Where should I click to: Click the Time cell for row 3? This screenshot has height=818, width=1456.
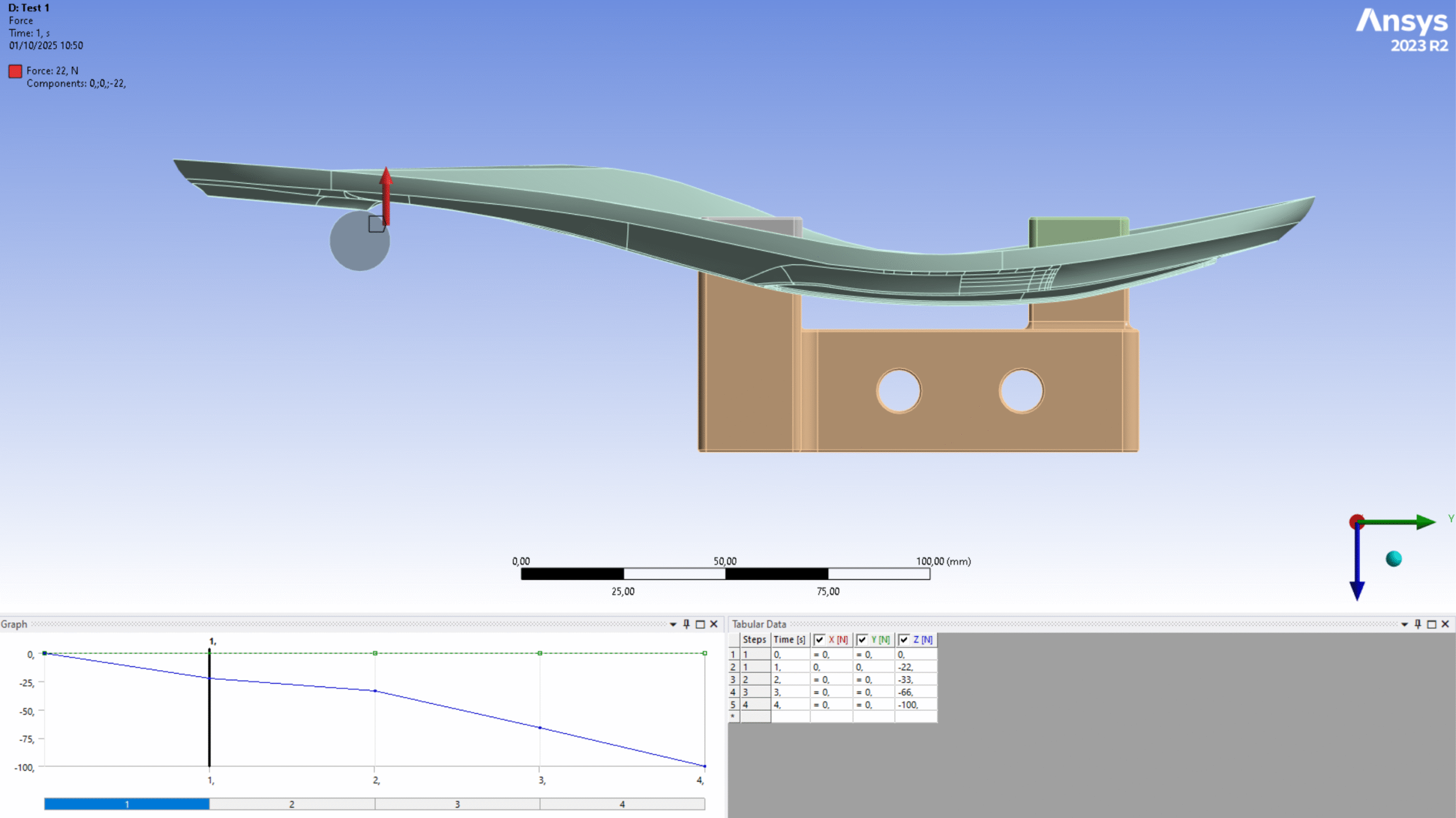coord(789,679)
